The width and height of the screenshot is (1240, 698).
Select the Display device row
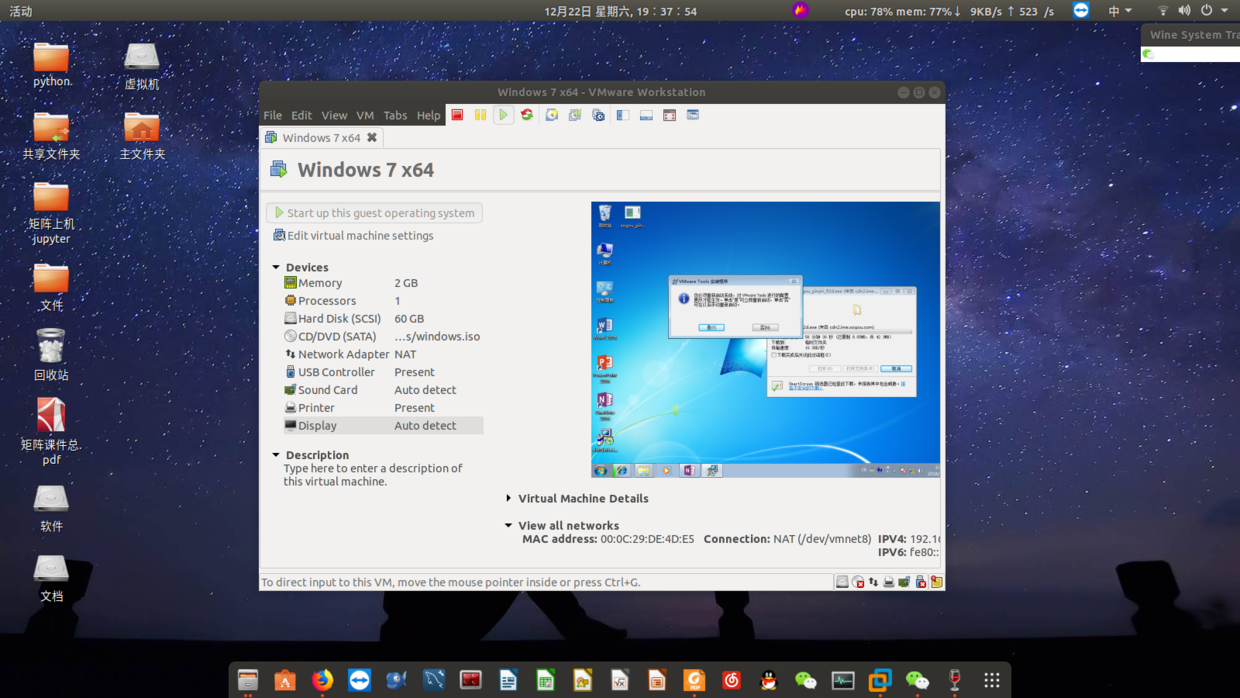383,426
